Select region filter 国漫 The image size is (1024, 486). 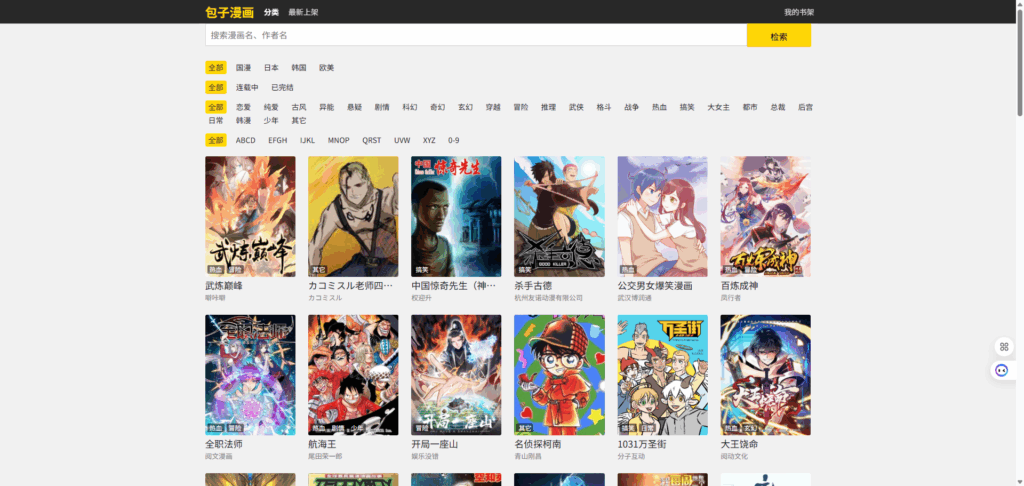244,67
